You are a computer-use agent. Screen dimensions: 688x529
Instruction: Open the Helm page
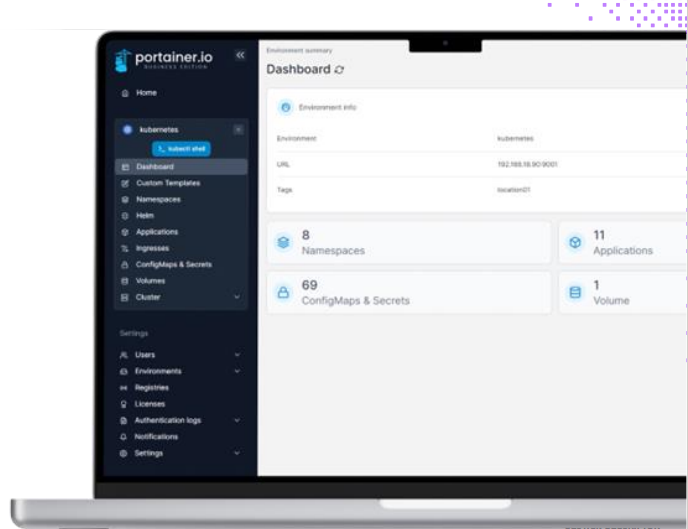pyautogui.click(x=145, y=216)
